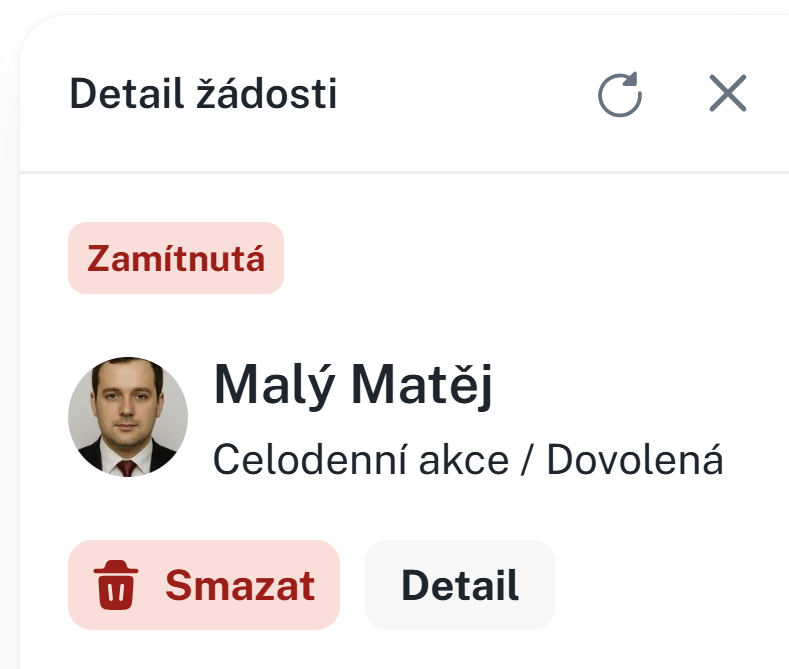Select the name Malý Matěj
Screen dimensions: 789x669
tap(353, 385)
